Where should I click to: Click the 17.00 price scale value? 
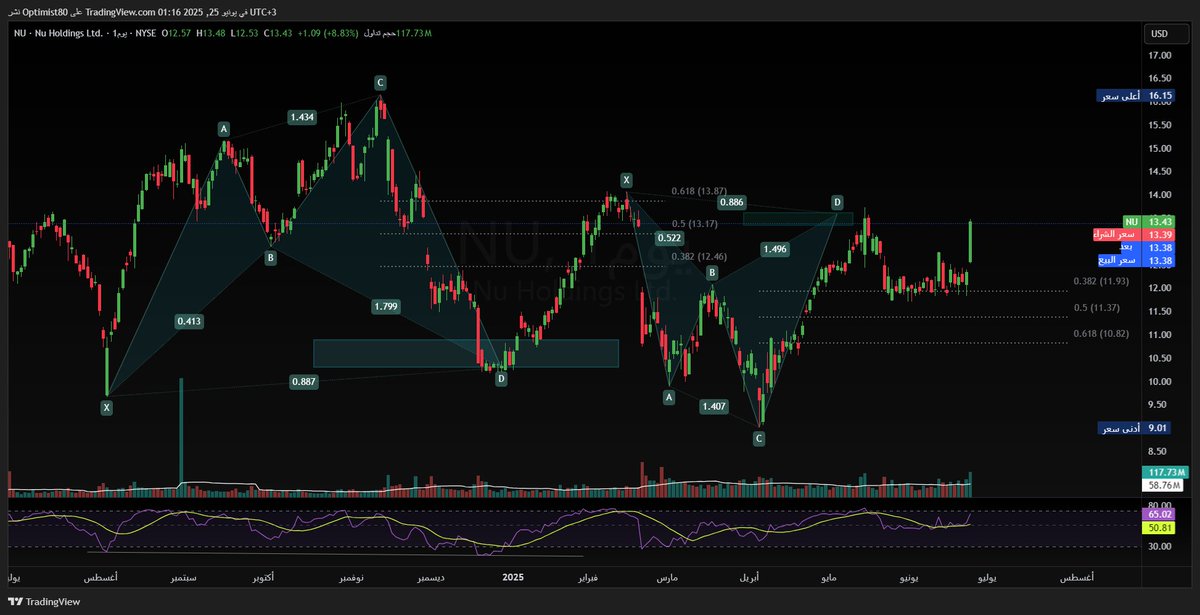1160,56
